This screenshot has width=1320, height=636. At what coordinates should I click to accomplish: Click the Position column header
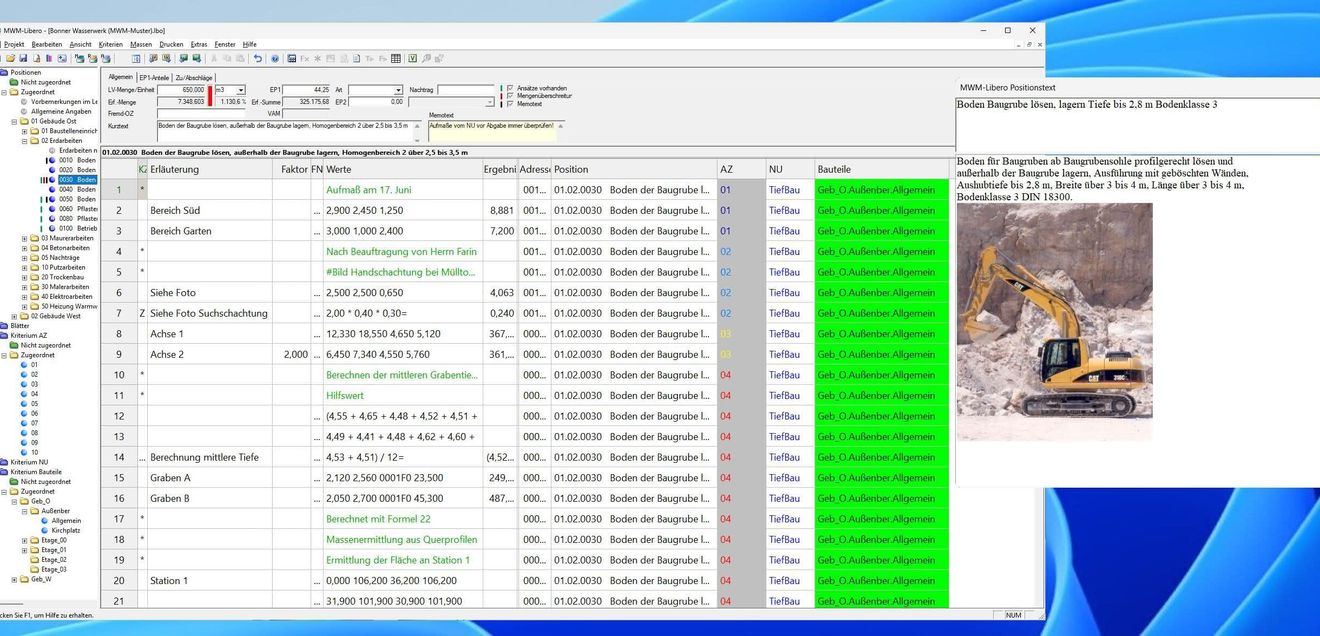tap(633, 169)
